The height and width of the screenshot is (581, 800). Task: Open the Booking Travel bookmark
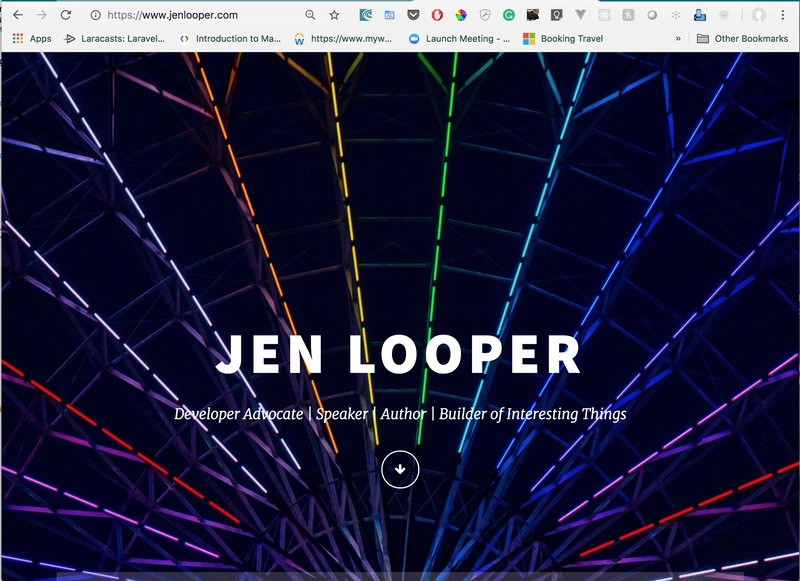pos(563,39)
